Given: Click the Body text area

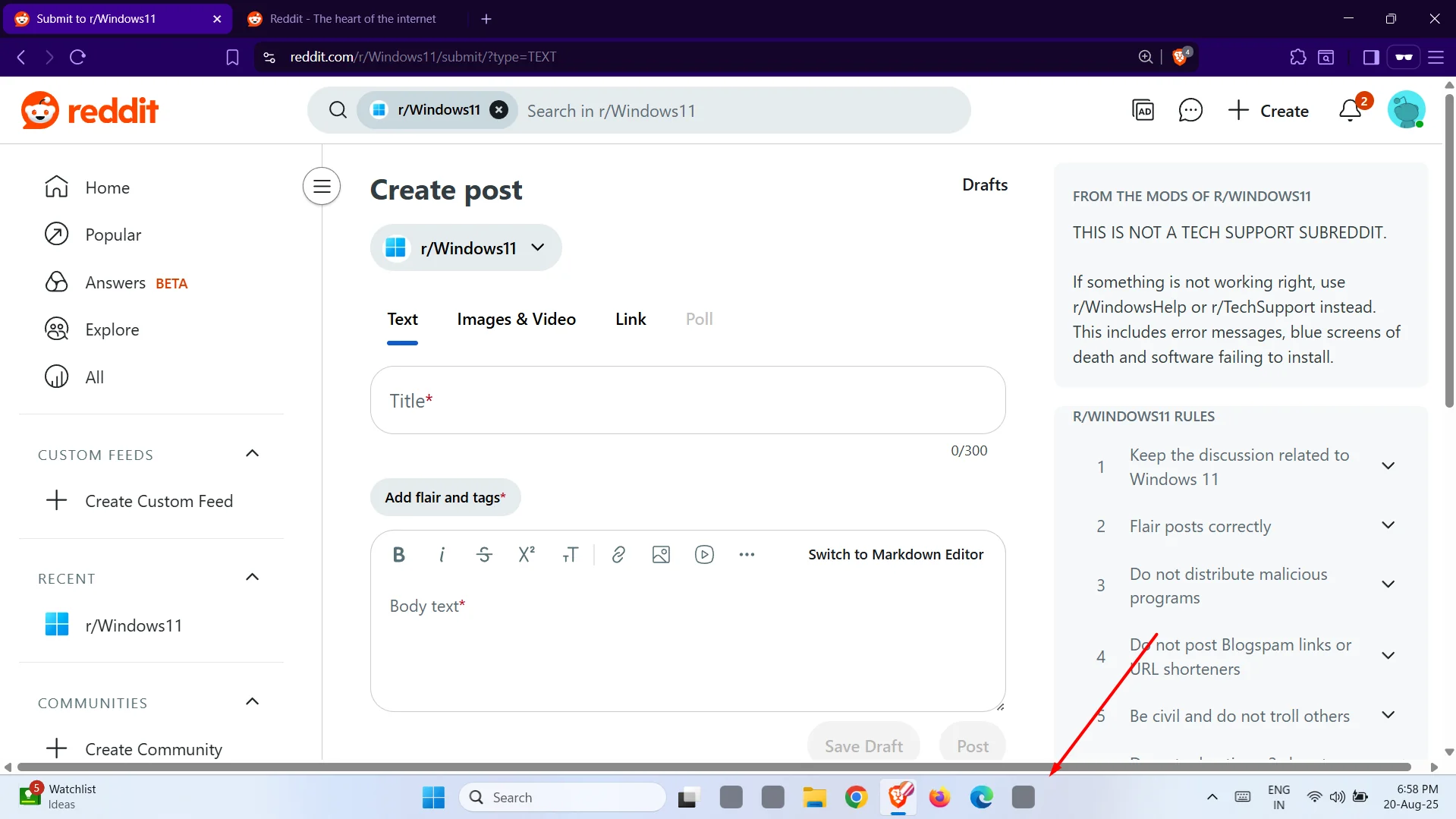Looking at the screenshot, I should pyautogui.click(x=687, y=645).
